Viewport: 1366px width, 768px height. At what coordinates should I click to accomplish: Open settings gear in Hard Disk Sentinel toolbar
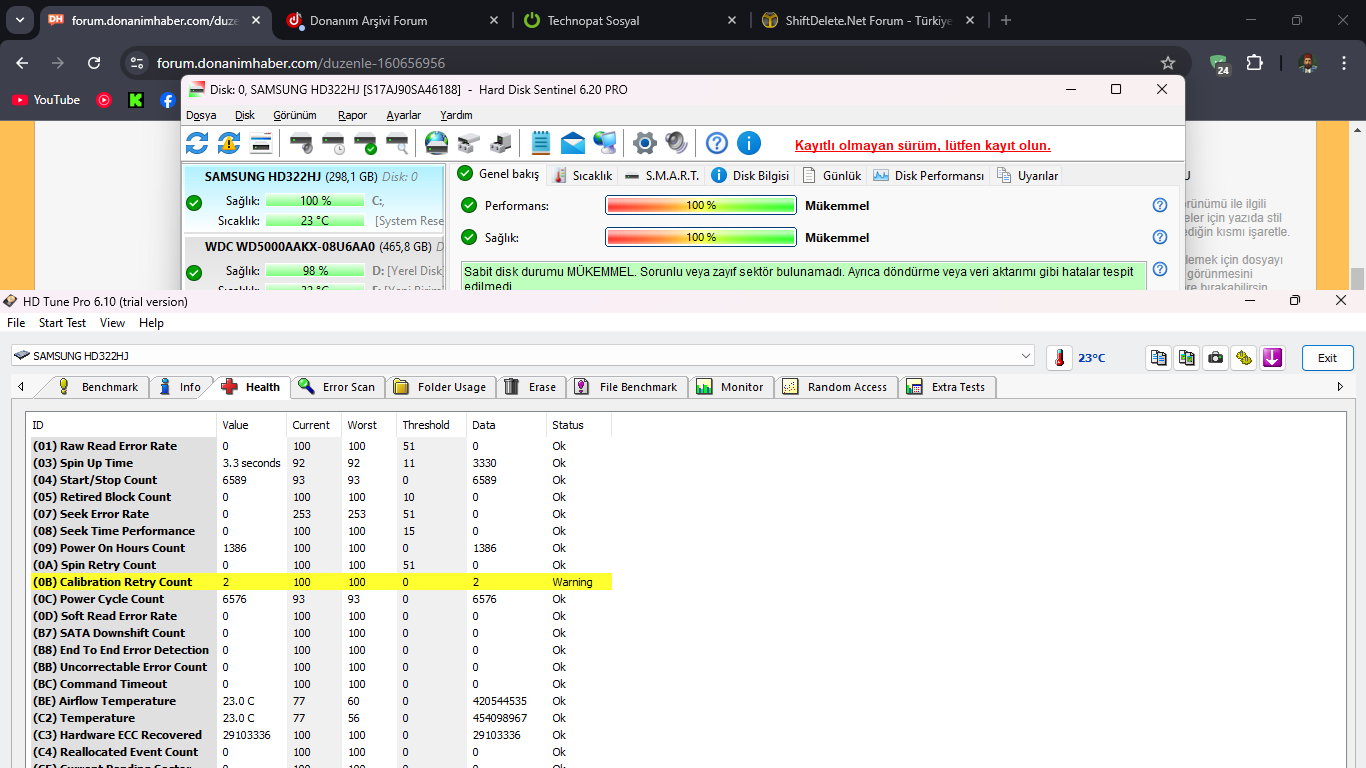point(645,143)
